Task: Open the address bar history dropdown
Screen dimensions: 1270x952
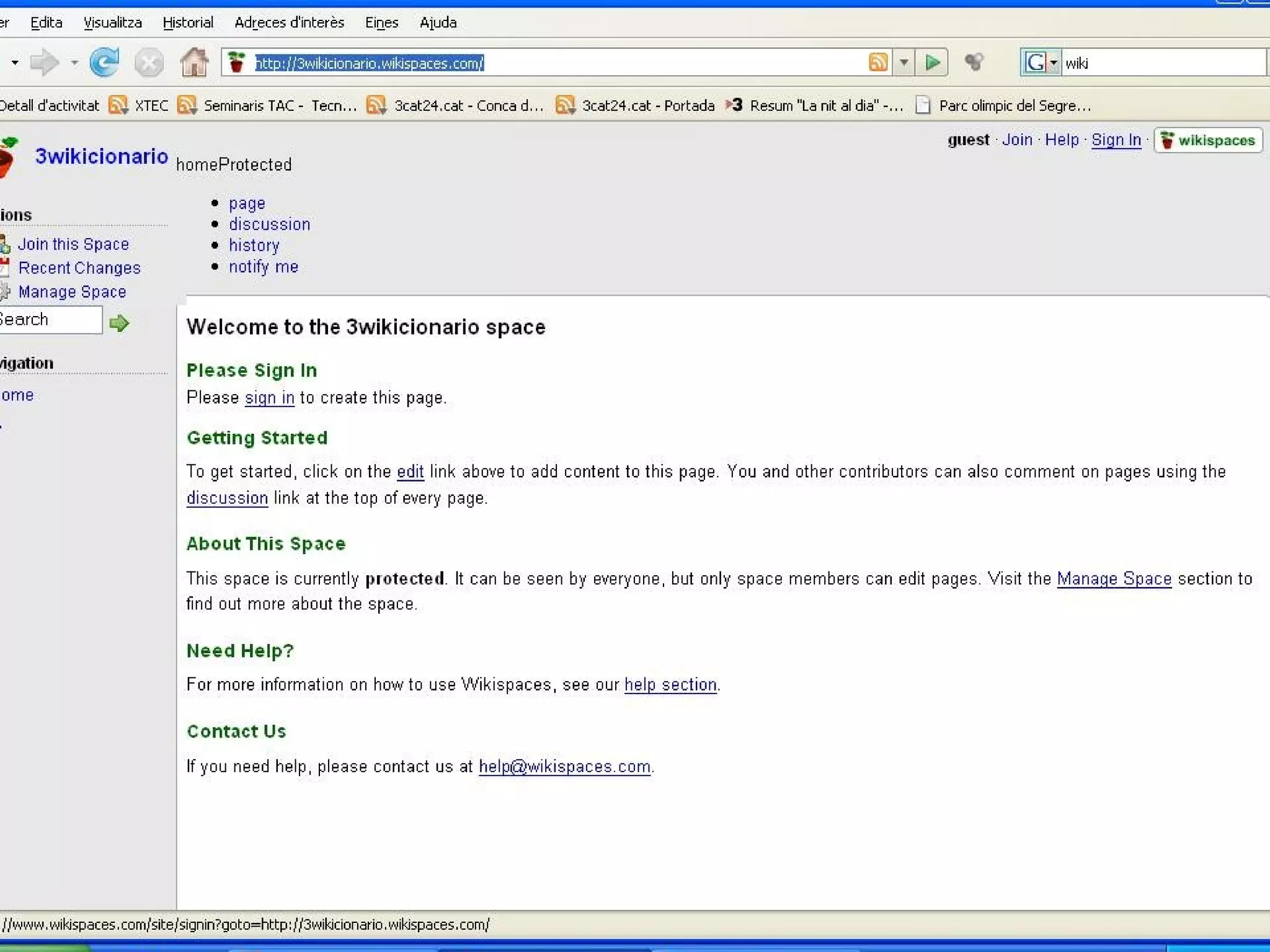Action: (x=904, y=63)
